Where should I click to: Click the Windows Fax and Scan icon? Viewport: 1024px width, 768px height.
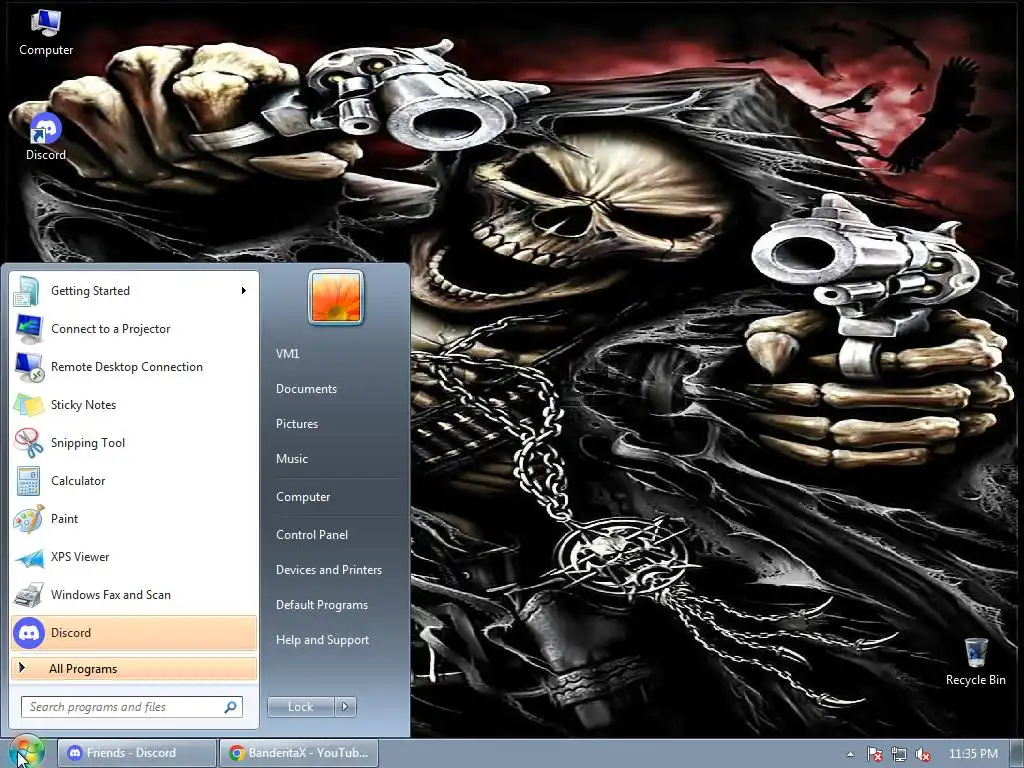coord(28,595)
